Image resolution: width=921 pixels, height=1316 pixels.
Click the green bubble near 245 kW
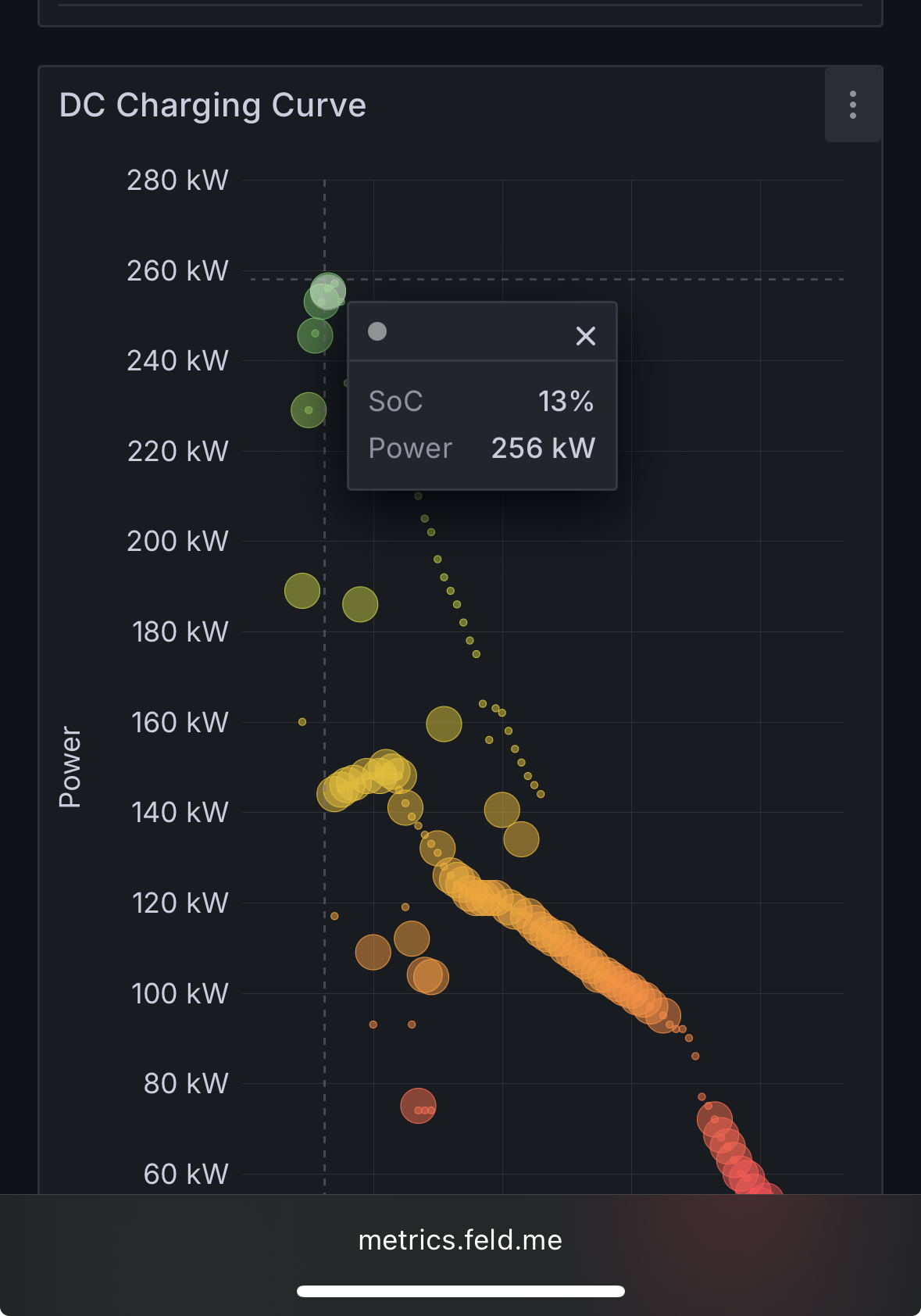[315, 336]
